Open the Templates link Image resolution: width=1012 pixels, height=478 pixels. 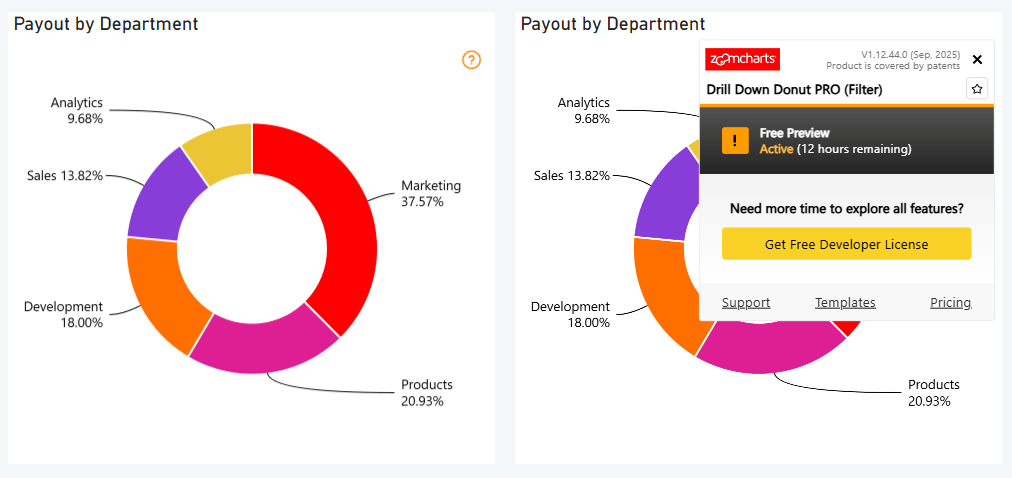pos(845,303)
